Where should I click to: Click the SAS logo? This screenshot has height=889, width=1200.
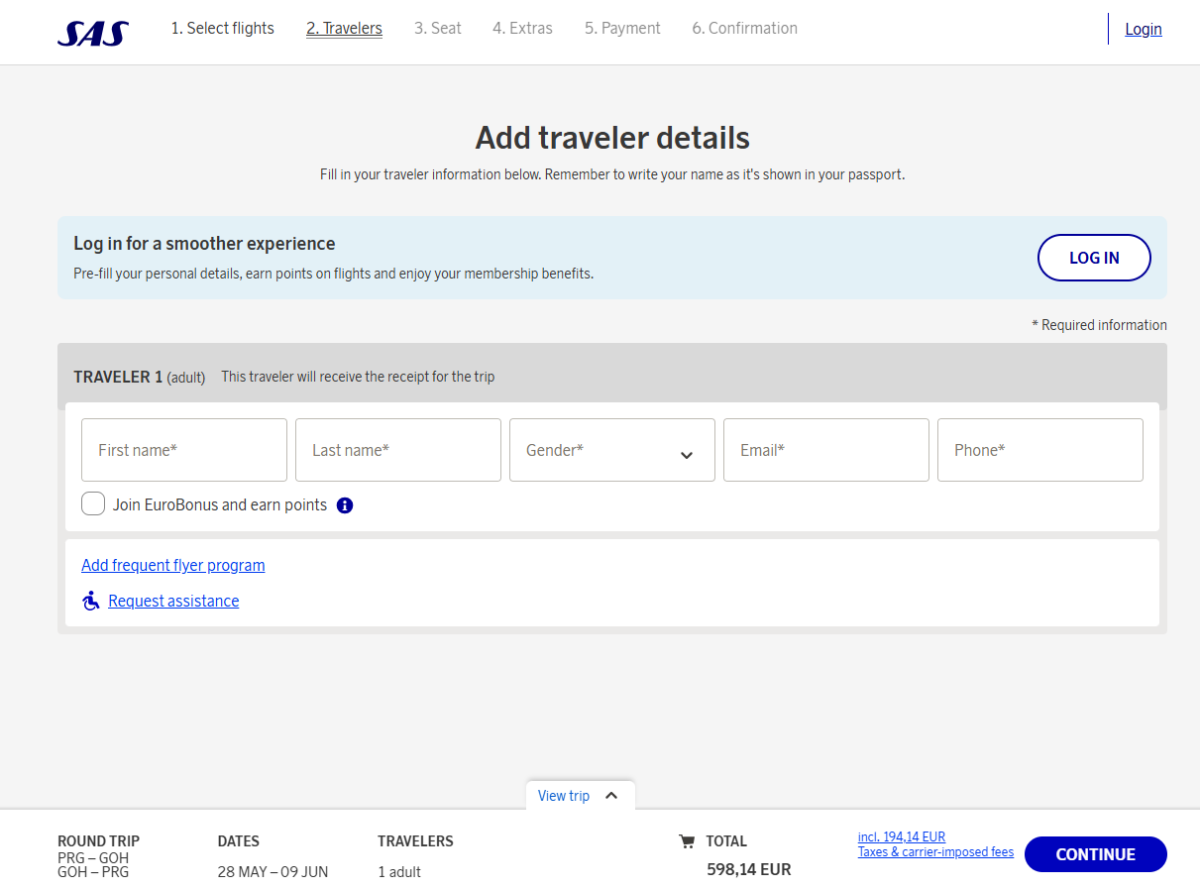click(93, 33)
